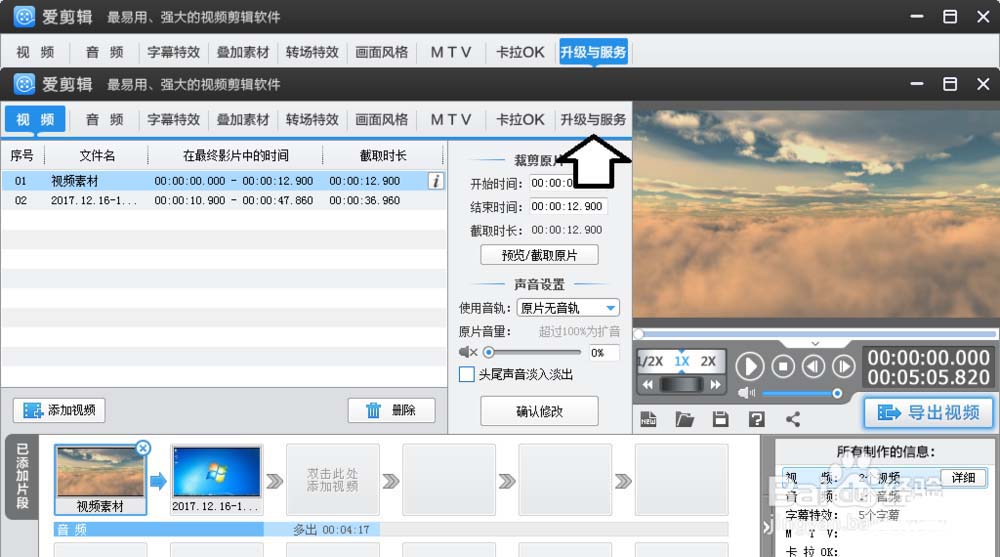Open 卡拉OK tab in front window
Viewport: 1000px width, 557px height.
[x=520, y=119]
